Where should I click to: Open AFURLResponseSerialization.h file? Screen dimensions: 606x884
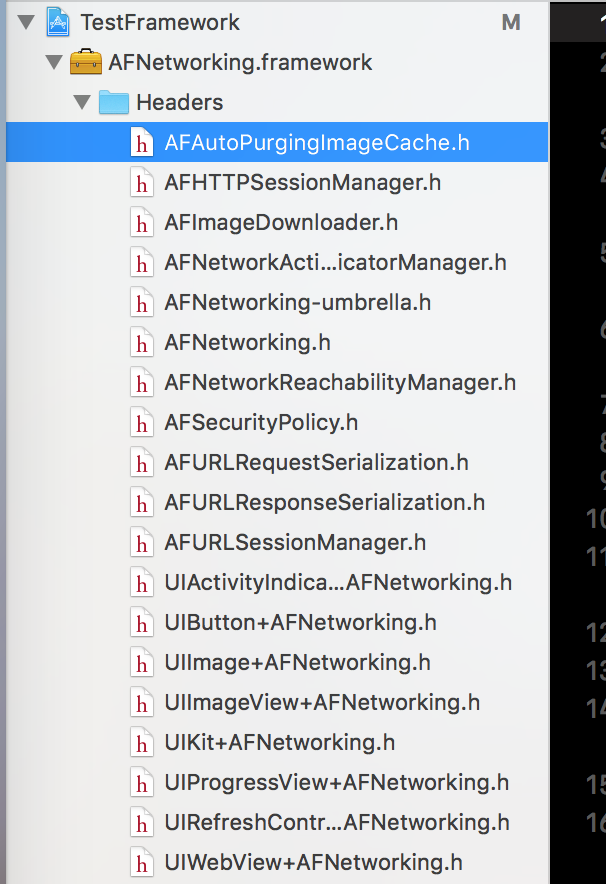point(277,502)
